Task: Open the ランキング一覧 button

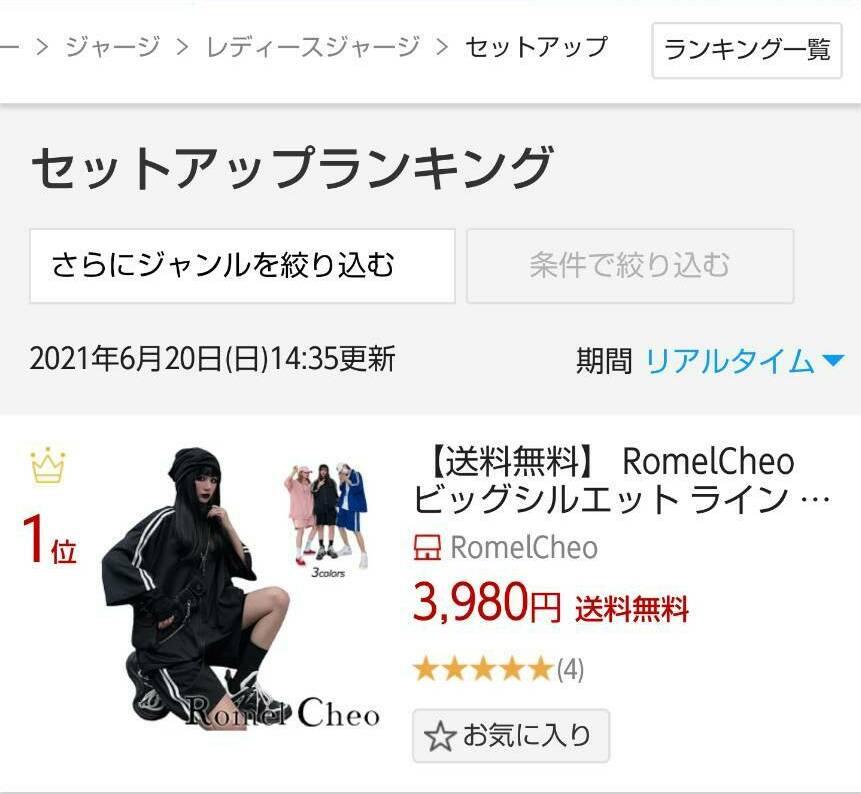Action: coord(747,50)
